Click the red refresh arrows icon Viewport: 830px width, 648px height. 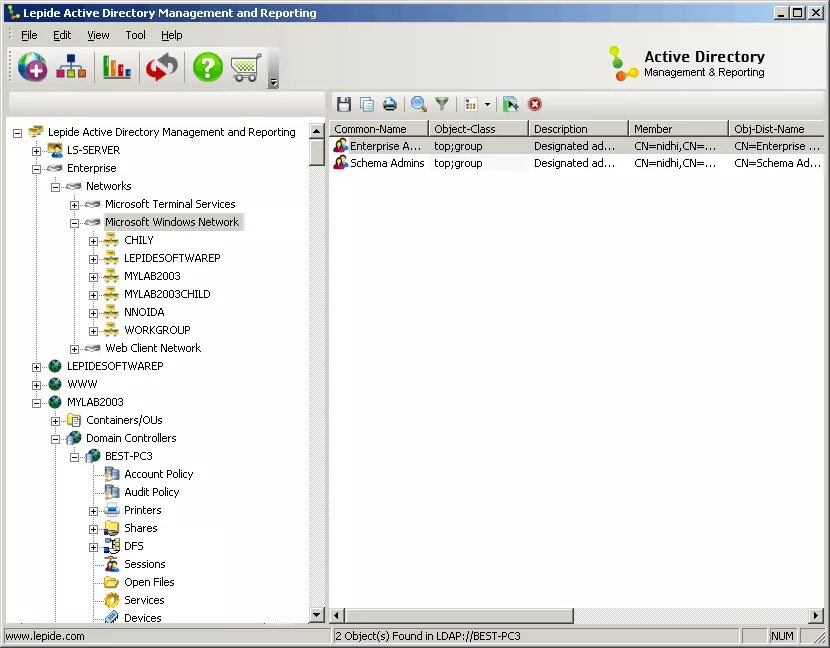pyautogui.click(x=161, y=67)
